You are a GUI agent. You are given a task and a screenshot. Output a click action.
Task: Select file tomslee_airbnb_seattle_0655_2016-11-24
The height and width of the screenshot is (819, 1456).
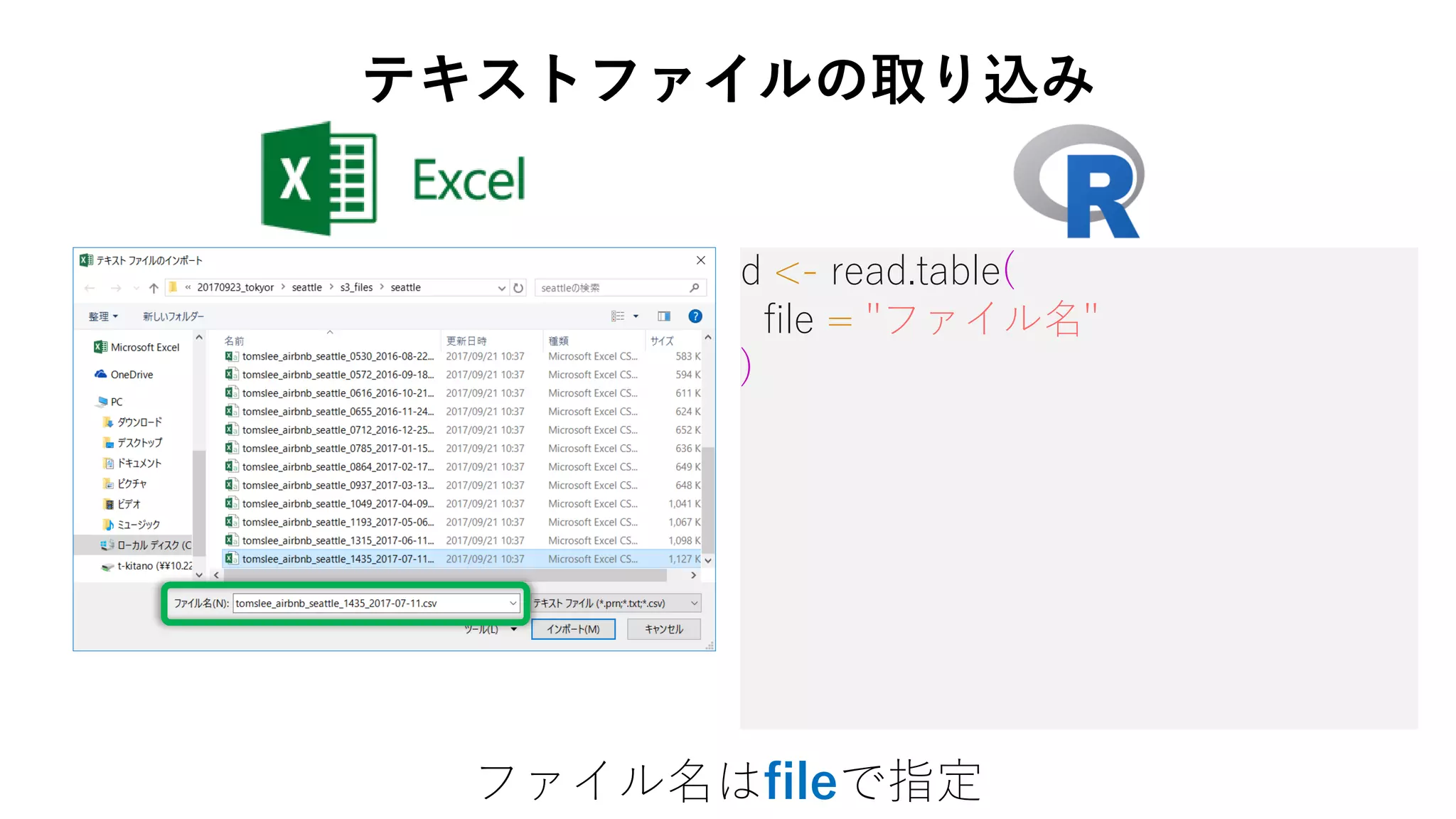coord(462,412)
